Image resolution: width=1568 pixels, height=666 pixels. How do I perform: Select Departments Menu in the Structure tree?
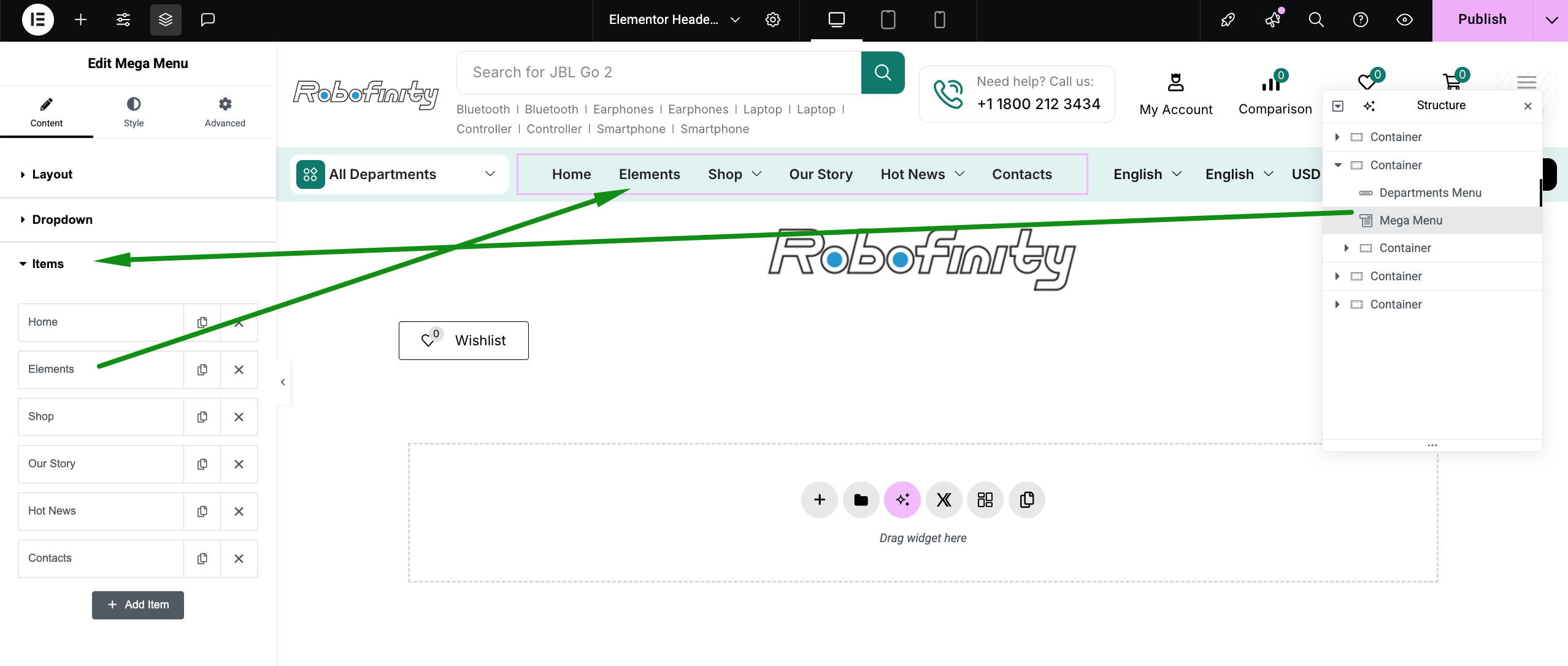point(1432,193)
